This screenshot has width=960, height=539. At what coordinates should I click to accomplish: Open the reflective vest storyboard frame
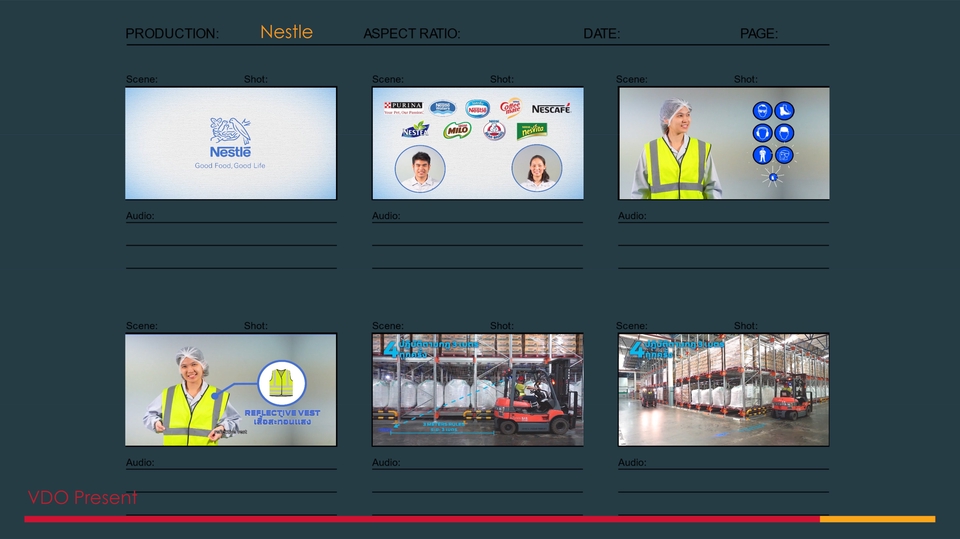tap(231, 390)
